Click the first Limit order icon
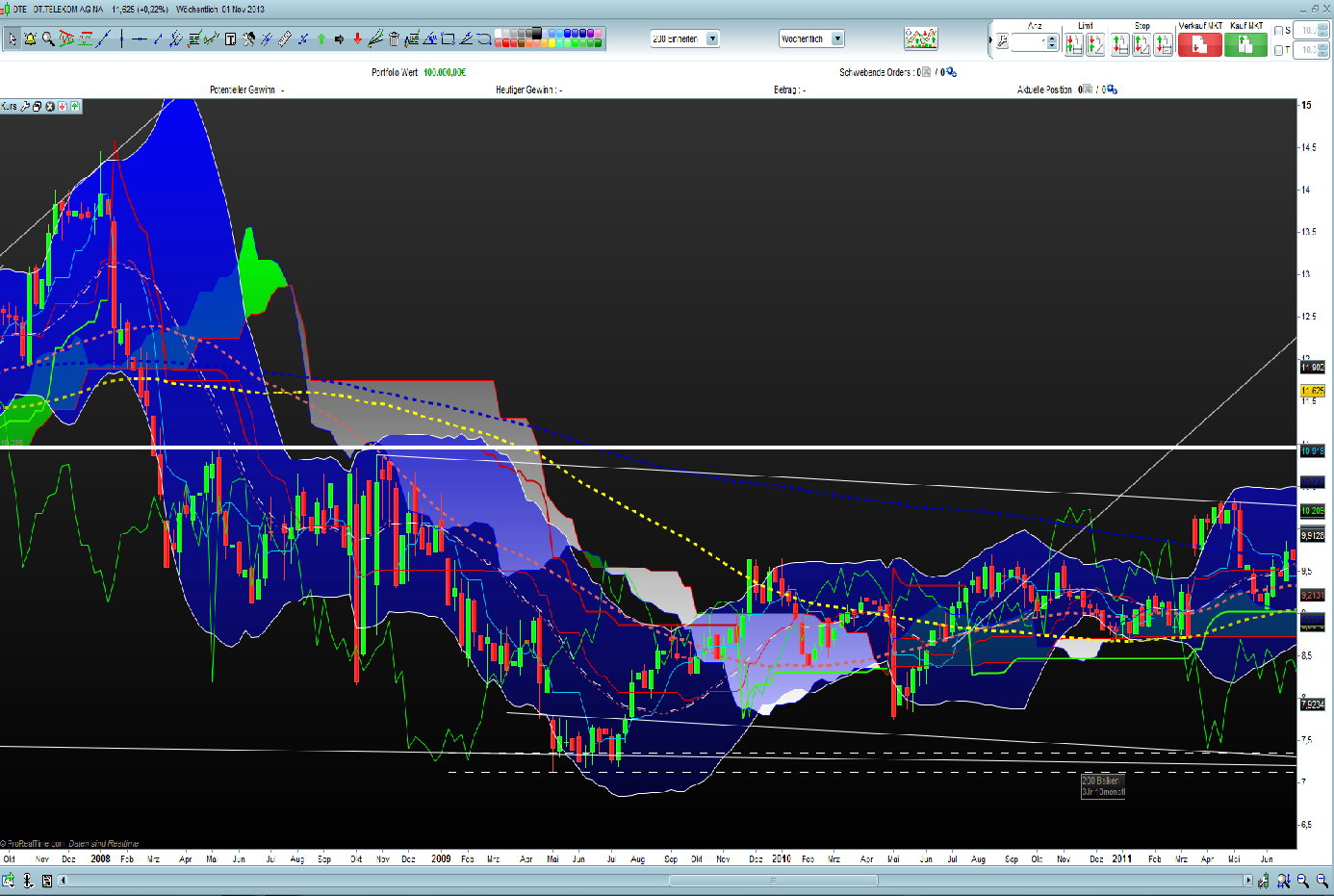The image size is (1334, 896). pyautogui.click(x=1074, y=43)
